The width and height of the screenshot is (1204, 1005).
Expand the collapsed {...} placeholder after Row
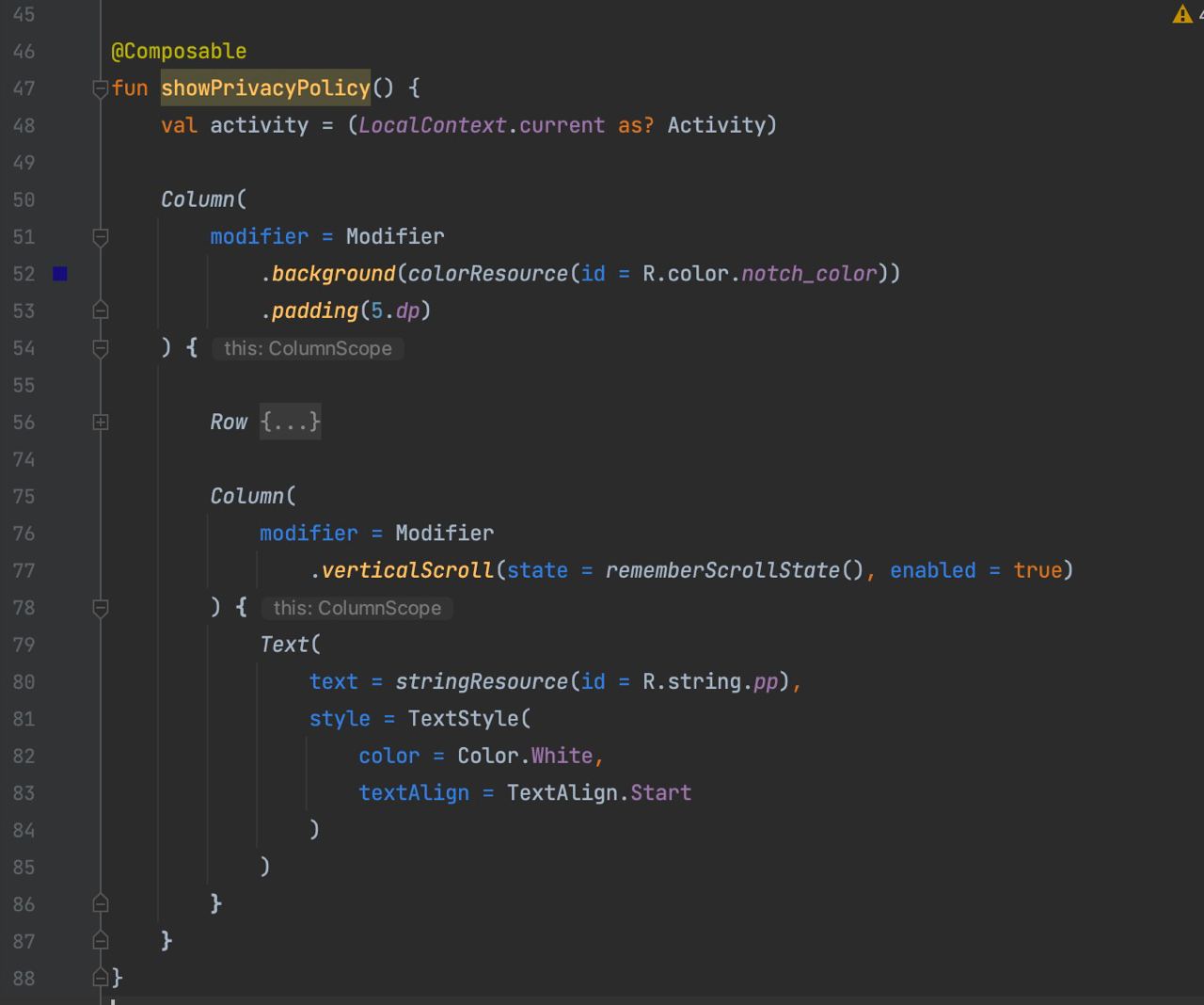pos(291,422)
